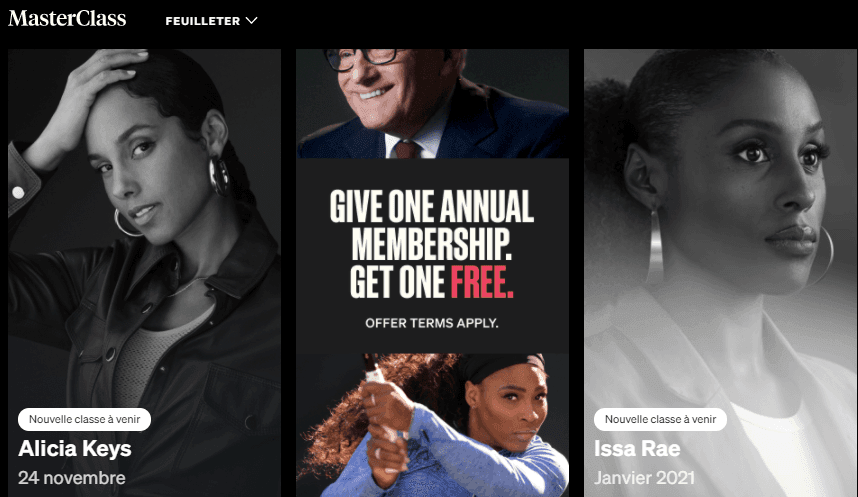
Task: Click the MEMBERSHIP word in promo
Action: pos(432,244)
